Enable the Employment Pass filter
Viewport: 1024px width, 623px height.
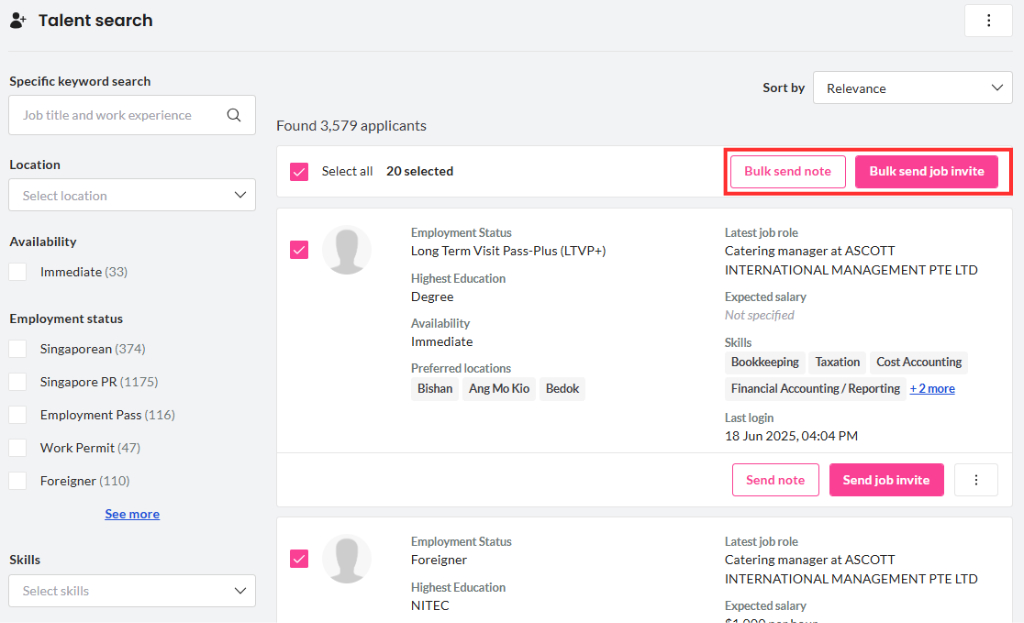click(18, 415)
